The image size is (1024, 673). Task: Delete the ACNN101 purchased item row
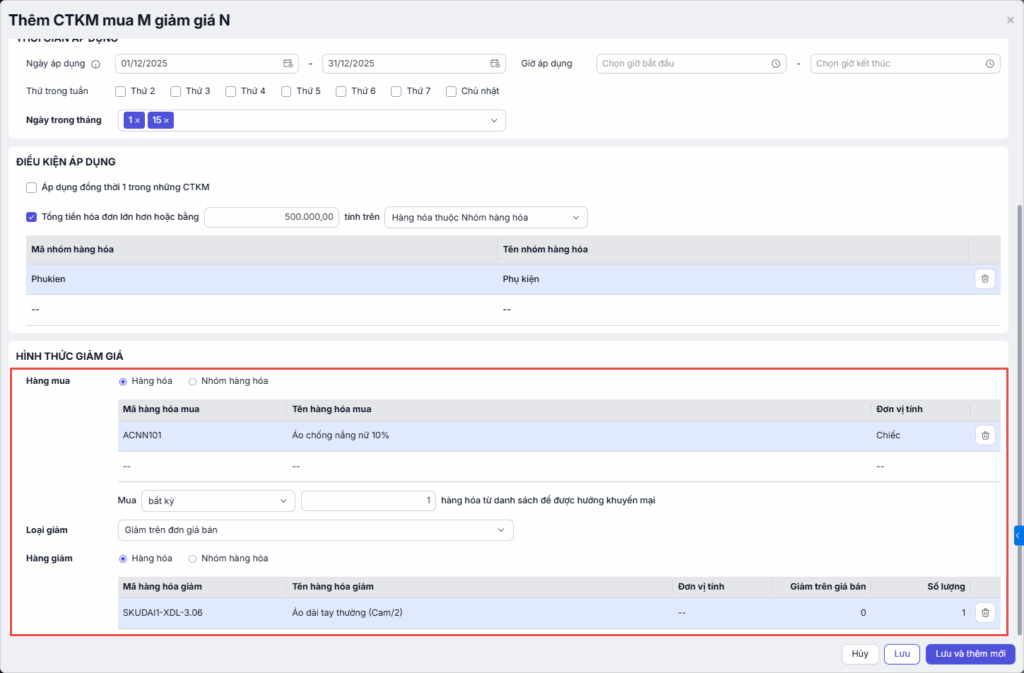pos(984,435)
